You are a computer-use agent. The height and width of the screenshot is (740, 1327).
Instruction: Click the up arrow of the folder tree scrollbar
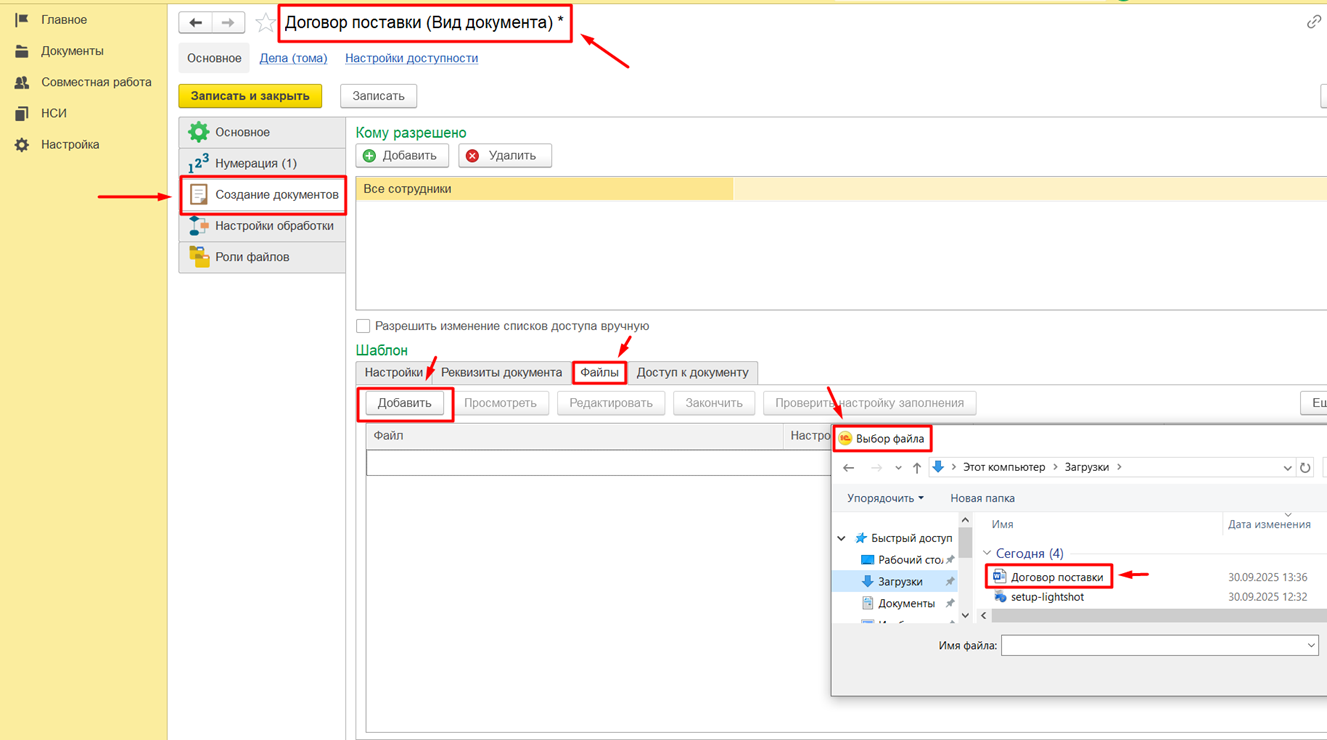pos(965,520)
